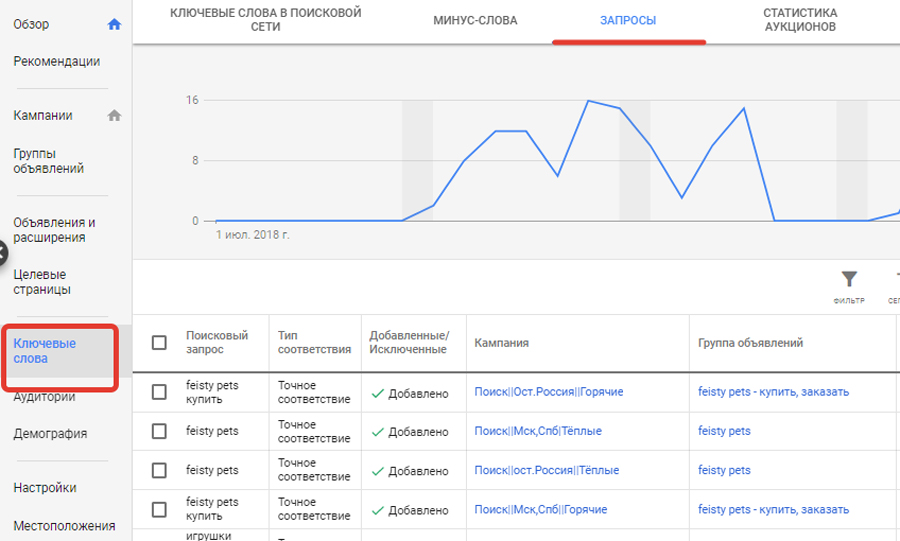This screenshot has height=541, width=900.
Task: Open campaign link Поиск||Ост.Россия||Горячие
Action: coord(548,392)
